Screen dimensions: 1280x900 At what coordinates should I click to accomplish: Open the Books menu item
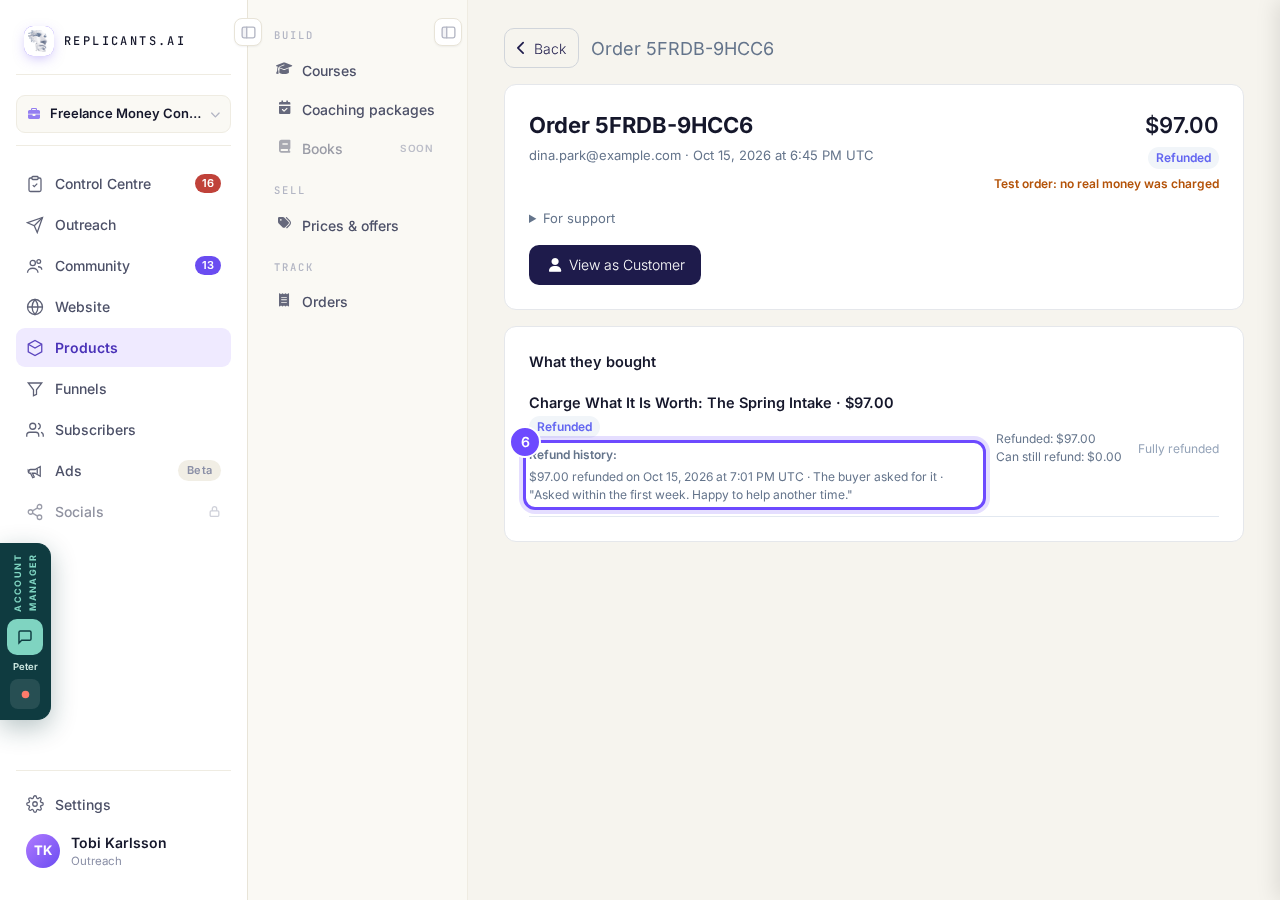coord(356,149)
